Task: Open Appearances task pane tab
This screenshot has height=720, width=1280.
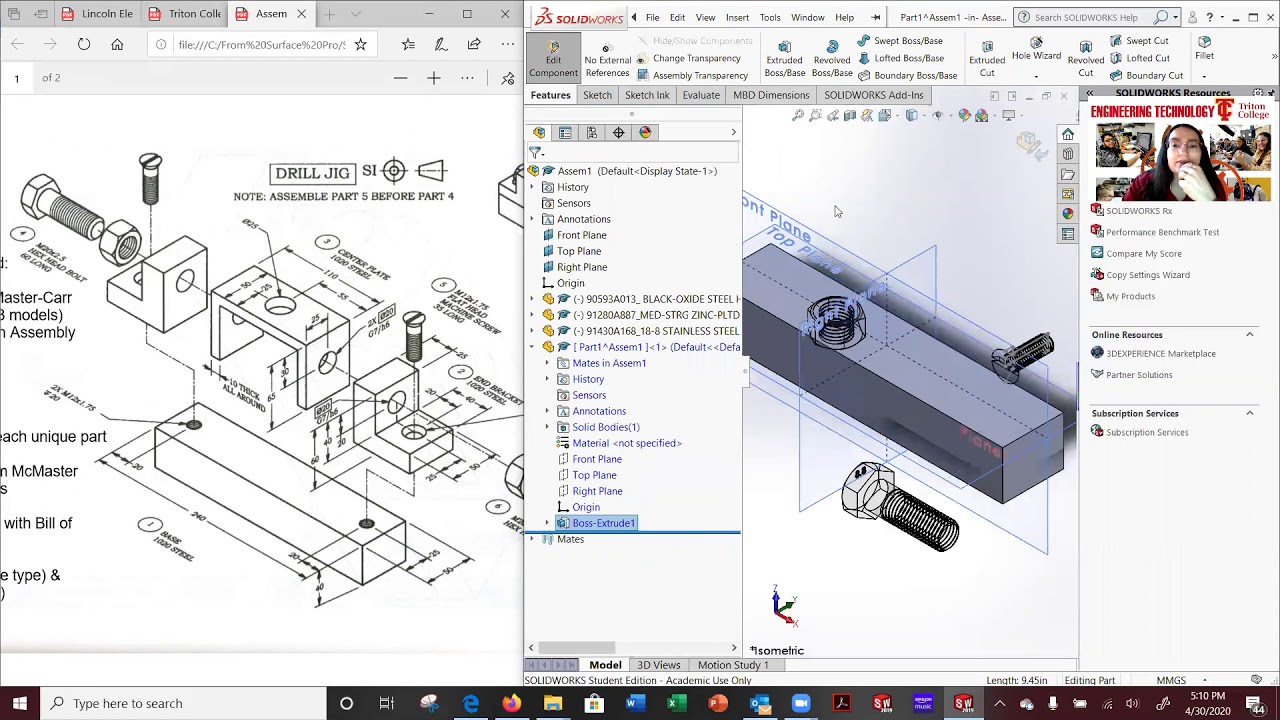Action: (x=1068, y=213)
